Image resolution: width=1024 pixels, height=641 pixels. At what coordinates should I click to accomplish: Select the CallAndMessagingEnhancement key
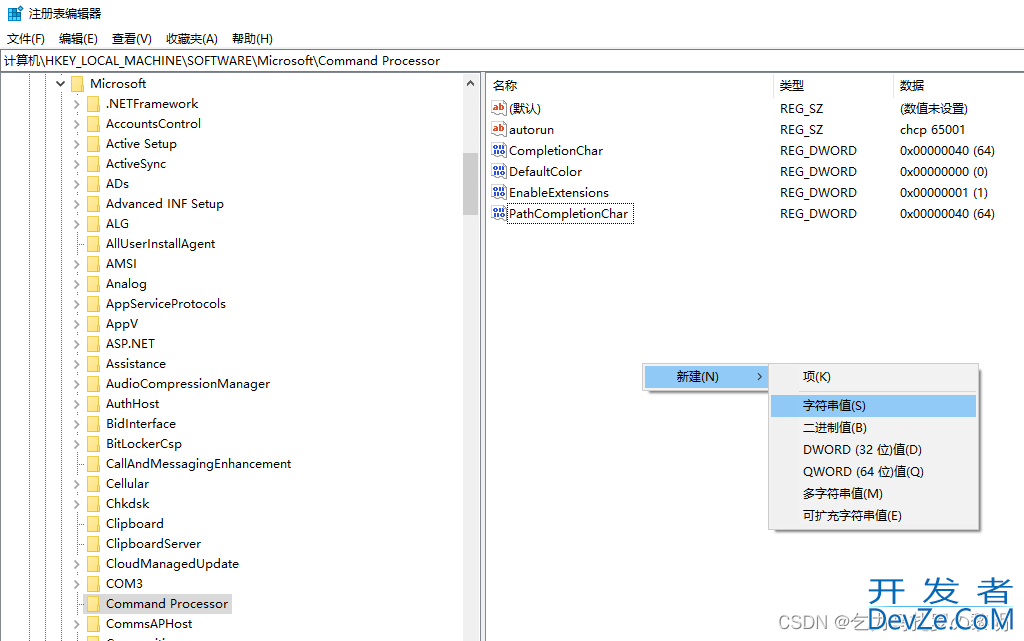199,463
